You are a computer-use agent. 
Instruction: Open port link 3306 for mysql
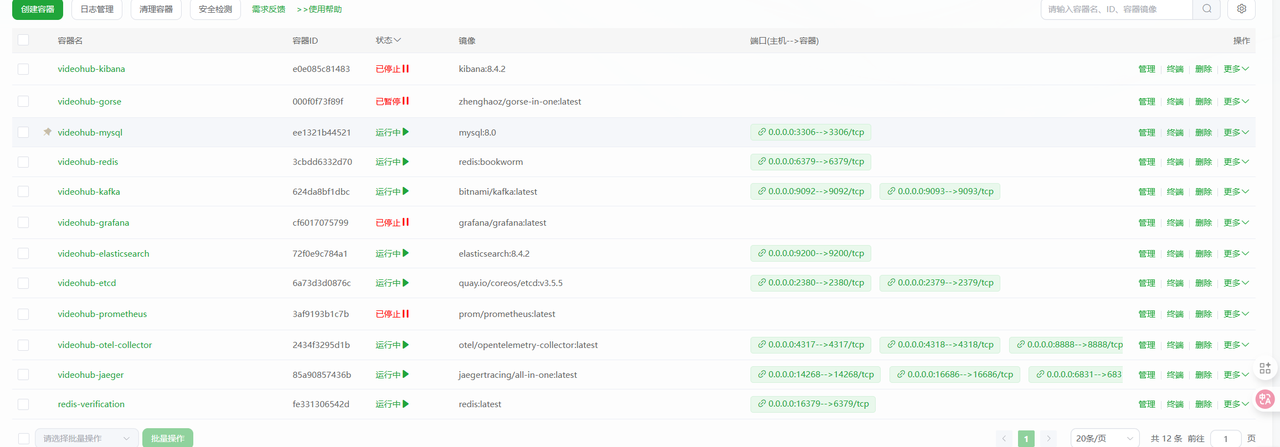811,132
